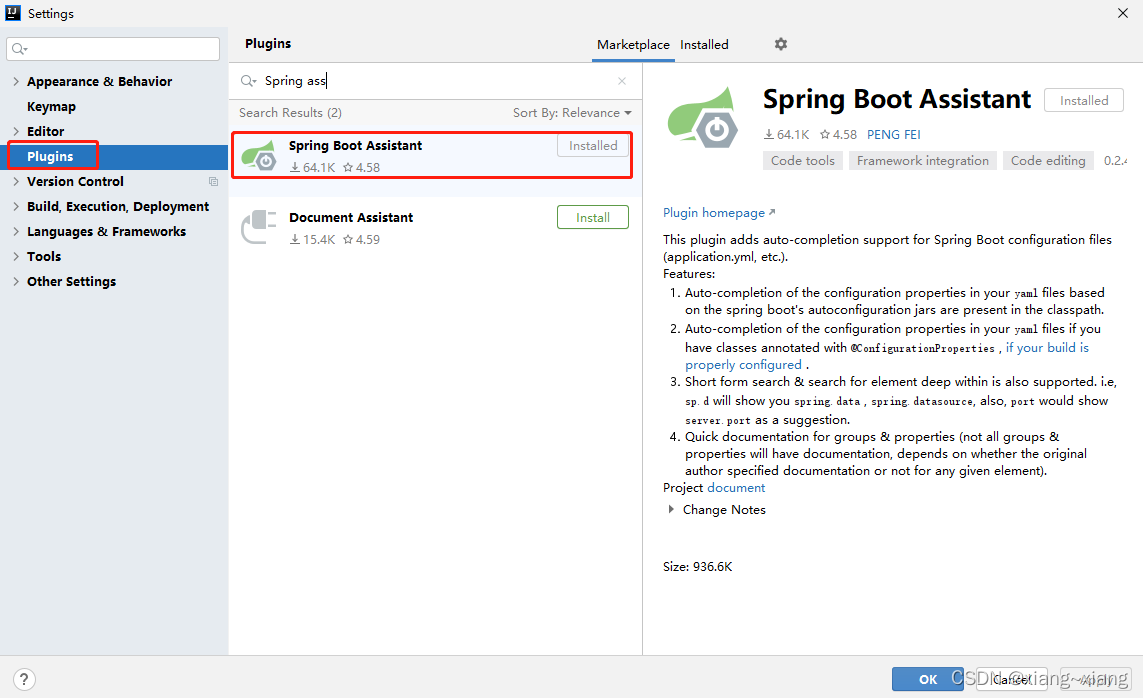Open the plugins gear settings icon
The image size is (1143, 698).
(781, 44)
